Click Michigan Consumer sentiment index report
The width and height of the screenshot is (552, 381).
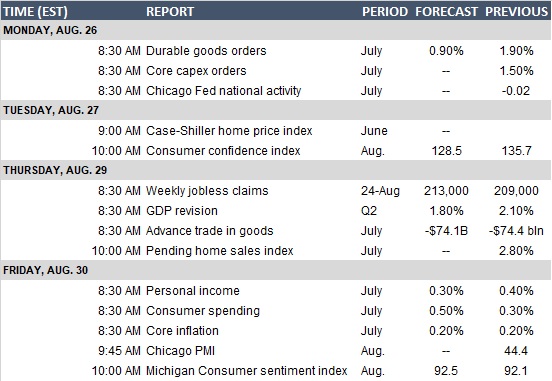246,371
